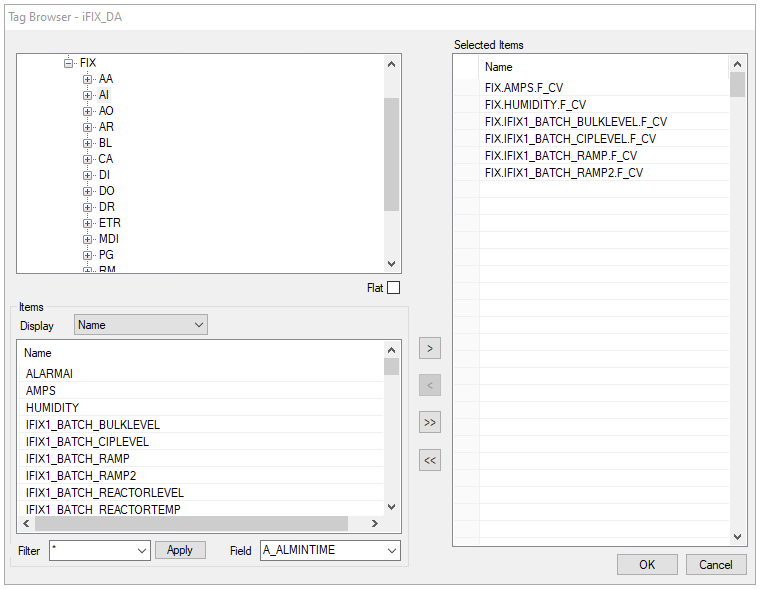Select FIX.IFIX1_BATCH_BULKLEVEL.F_CV in Selected Items

(x=604, y=121)
